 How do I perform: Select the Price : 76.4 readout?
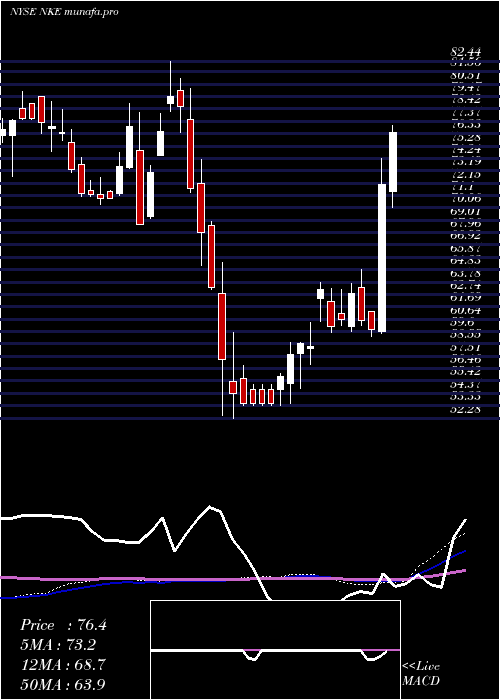[63, 625]
